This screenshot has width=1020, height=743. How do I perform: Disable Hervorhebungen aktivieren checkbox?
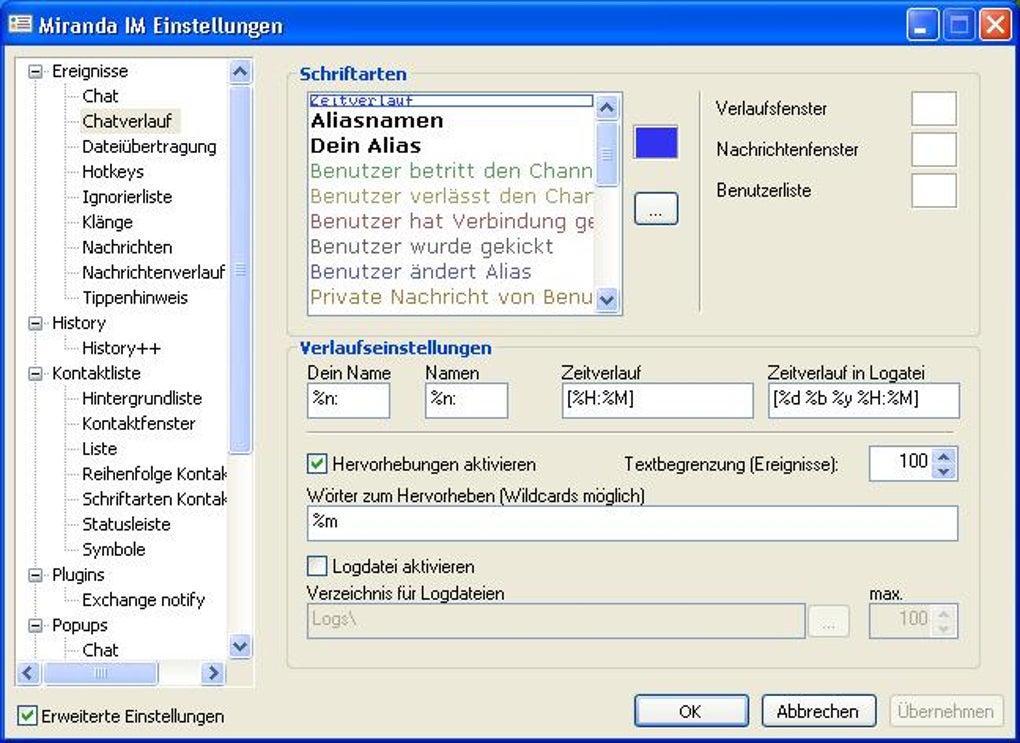click(317, 464)
